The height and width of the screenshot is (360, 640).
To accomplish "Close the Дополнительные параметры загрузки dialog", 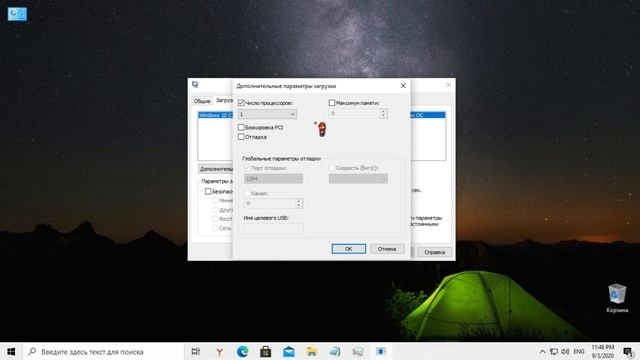I will (403, 86).
